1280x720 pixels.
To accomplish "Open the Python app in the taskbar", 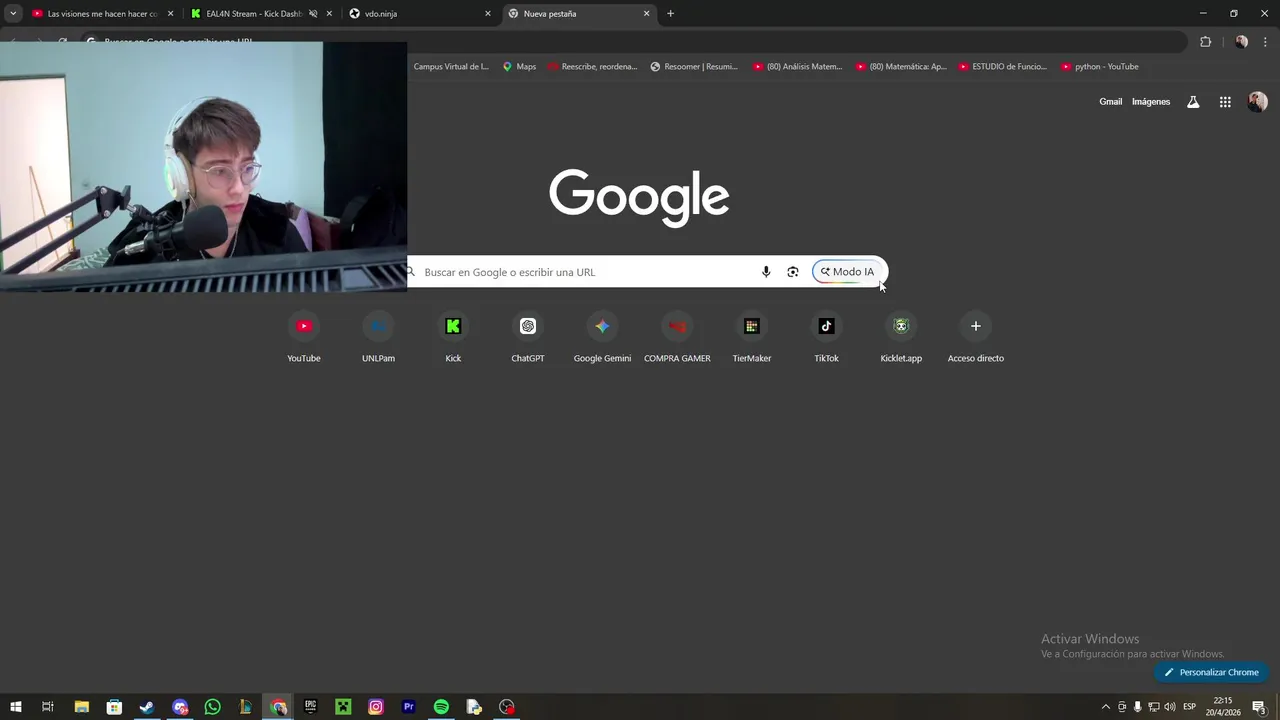I will coord(474,707).
